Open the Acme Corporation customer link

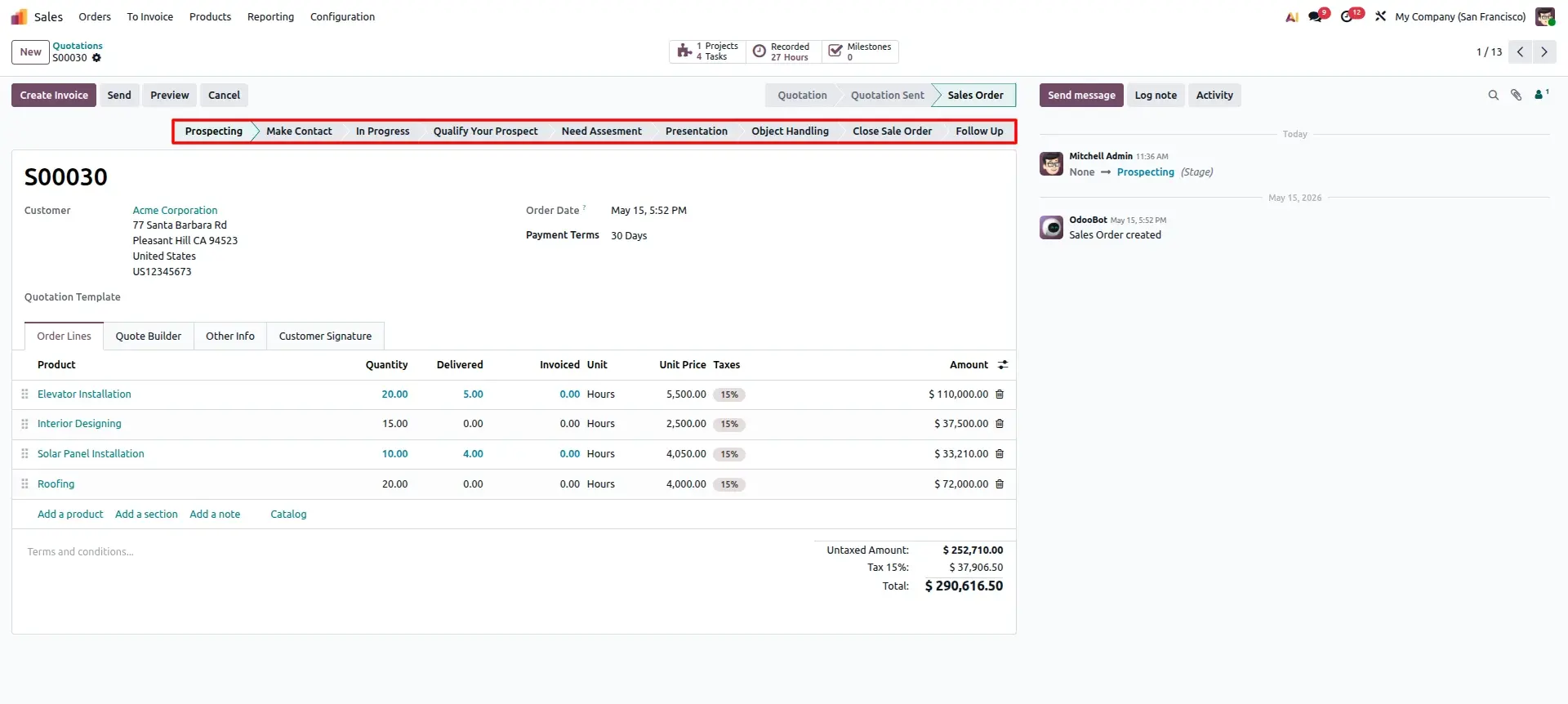tap(175, 211)
